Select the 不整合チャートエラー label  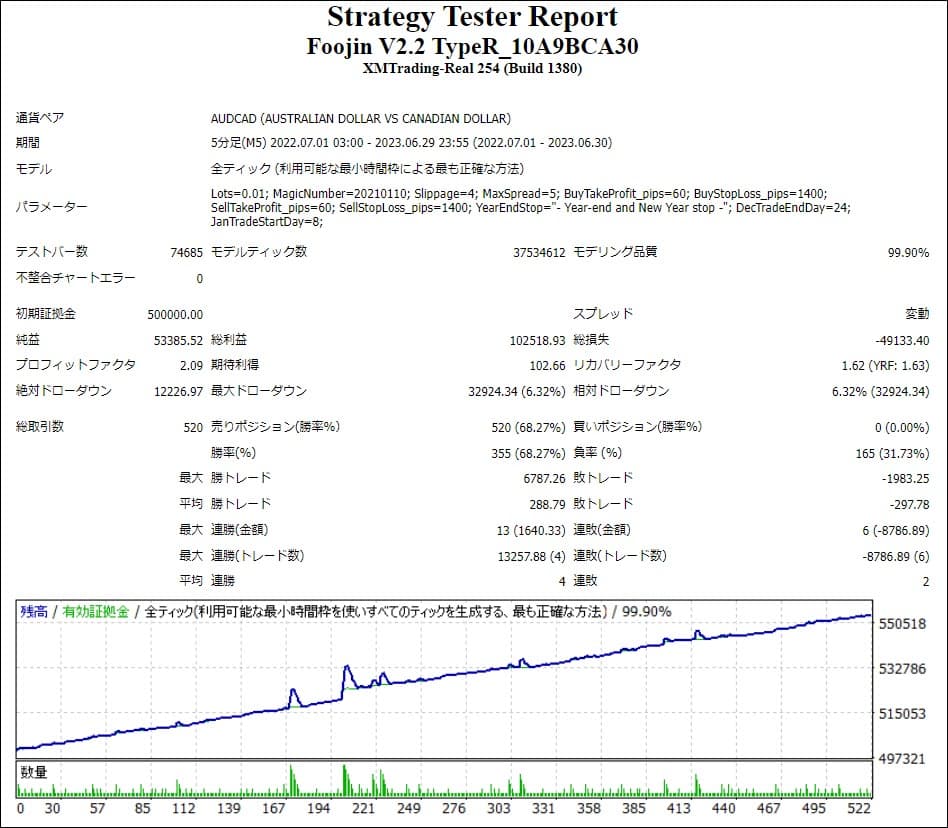[76, 277]
